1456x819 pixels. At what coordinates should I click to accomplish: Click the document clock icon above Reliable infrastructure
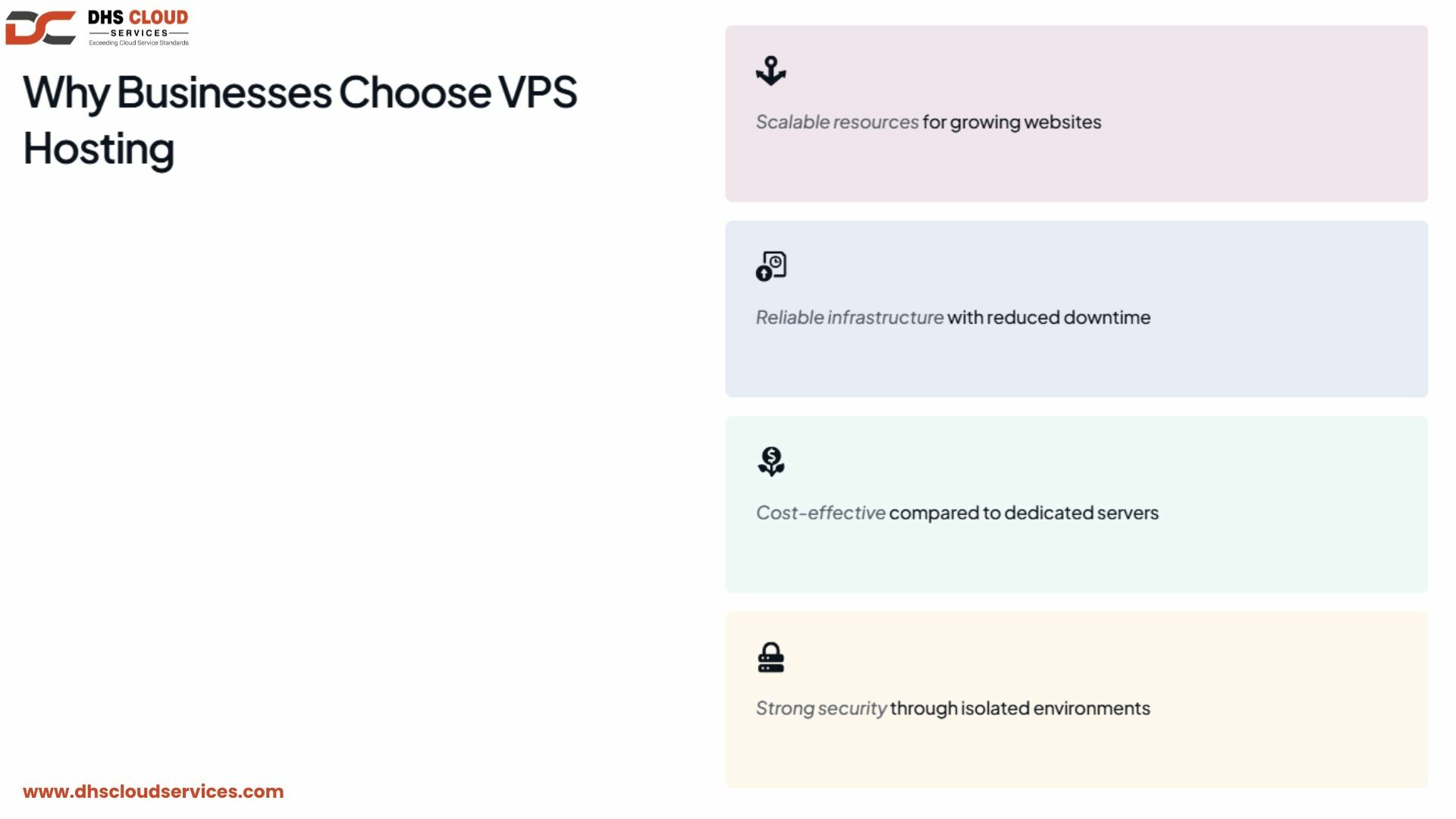click(770, 266)
